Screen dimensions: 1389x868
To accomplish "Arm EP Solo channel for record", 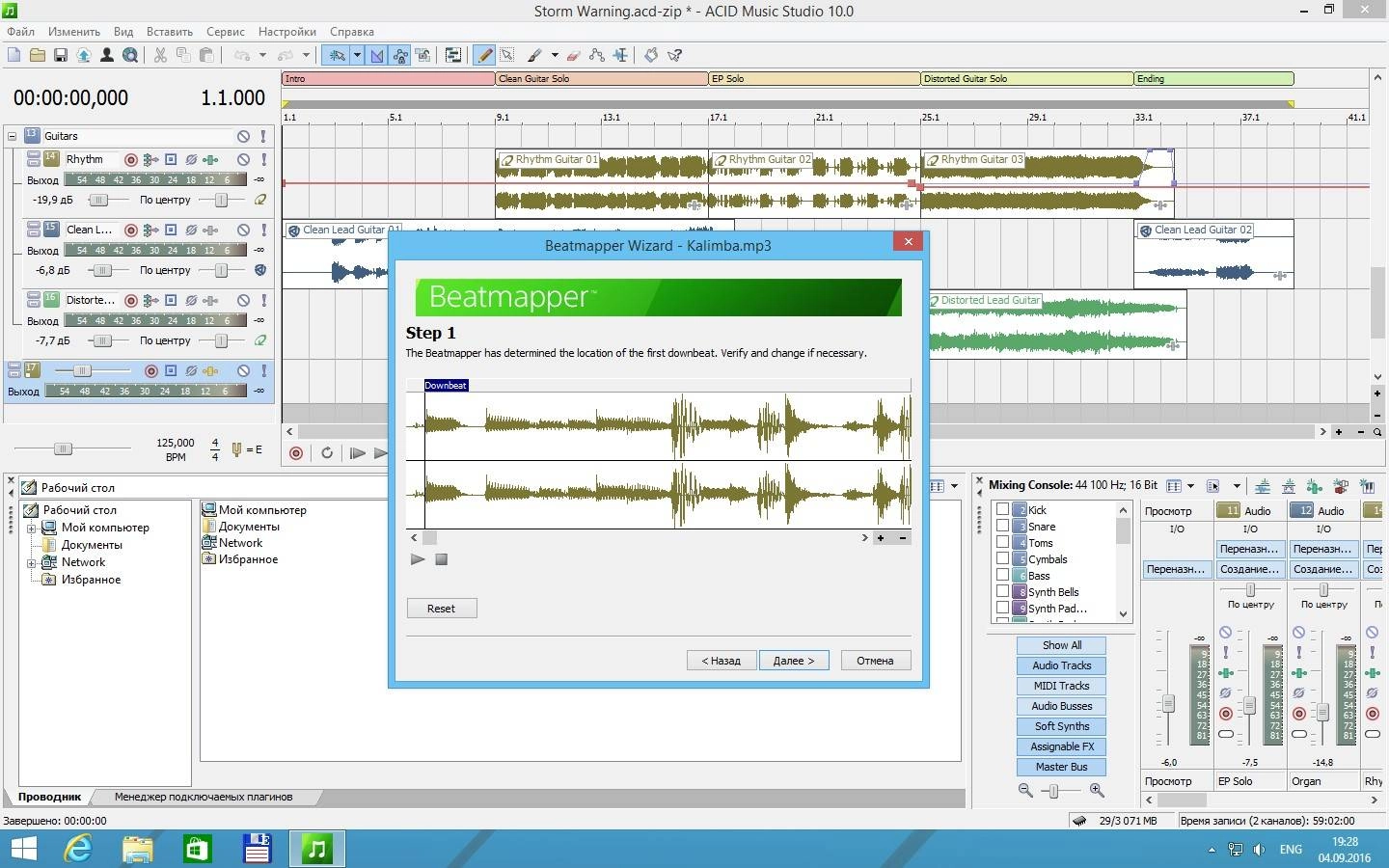I will click(x=1226, y=714).
